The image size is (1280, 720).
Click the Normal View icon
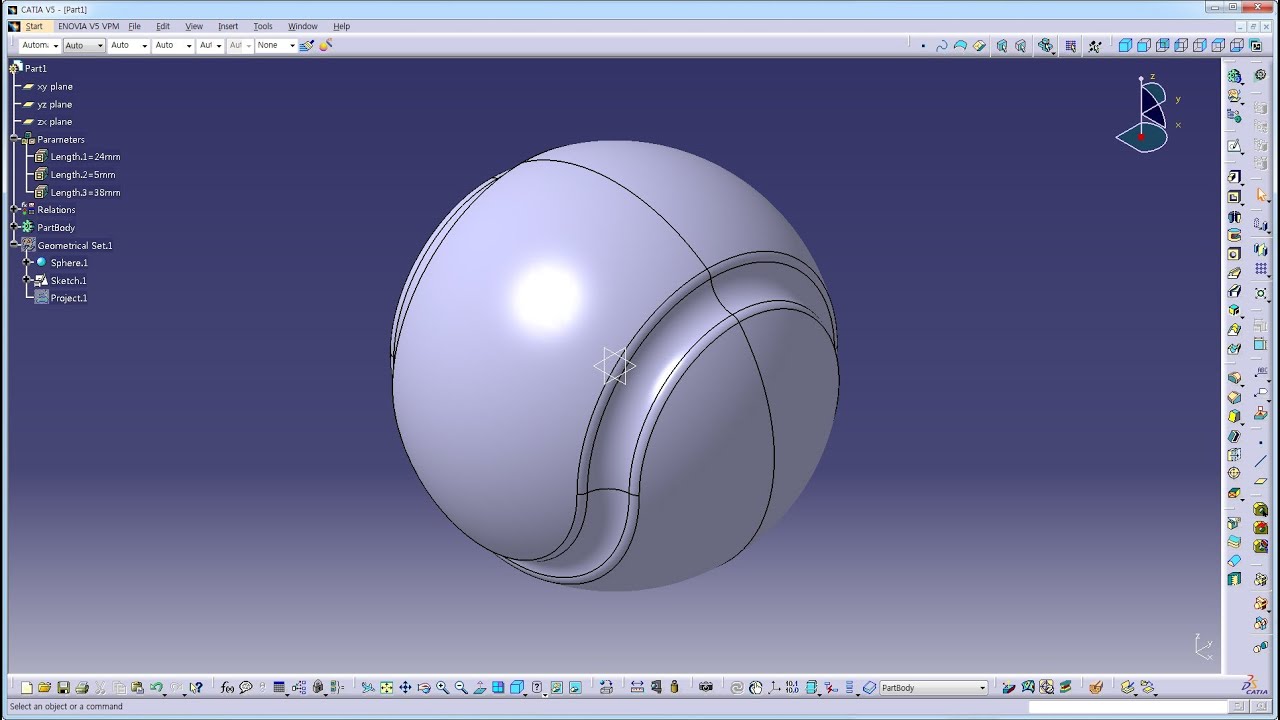(479, 688)
